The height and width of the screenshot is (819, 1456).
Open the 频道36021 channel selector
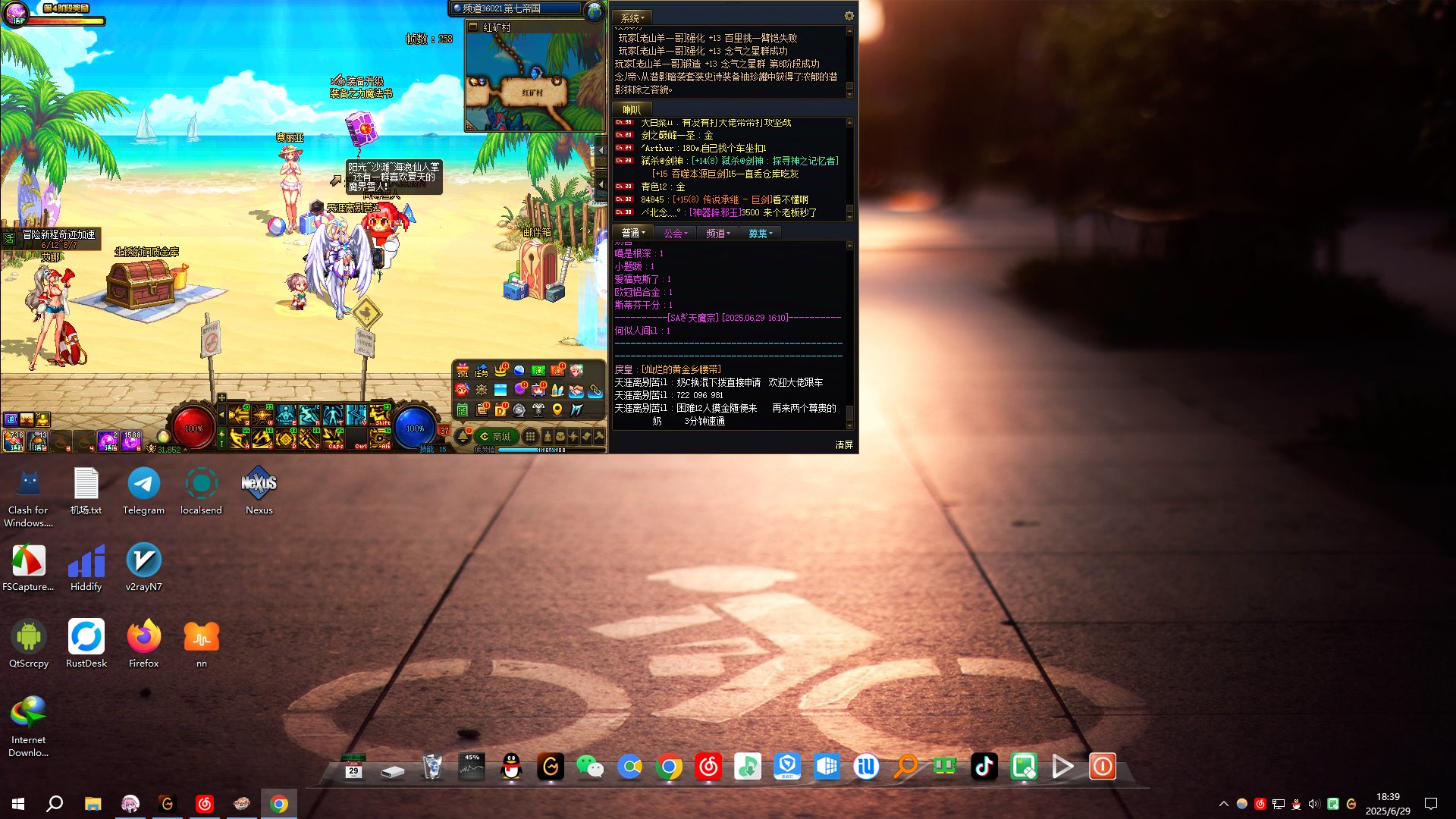(x=516, y=8)
